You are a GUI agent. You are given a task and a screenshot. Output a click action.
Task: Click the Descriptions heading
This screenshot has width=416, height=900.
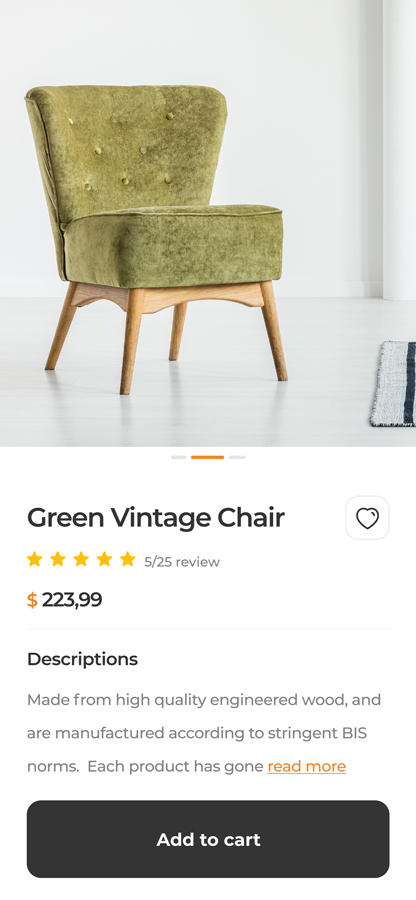pos(82,660)
